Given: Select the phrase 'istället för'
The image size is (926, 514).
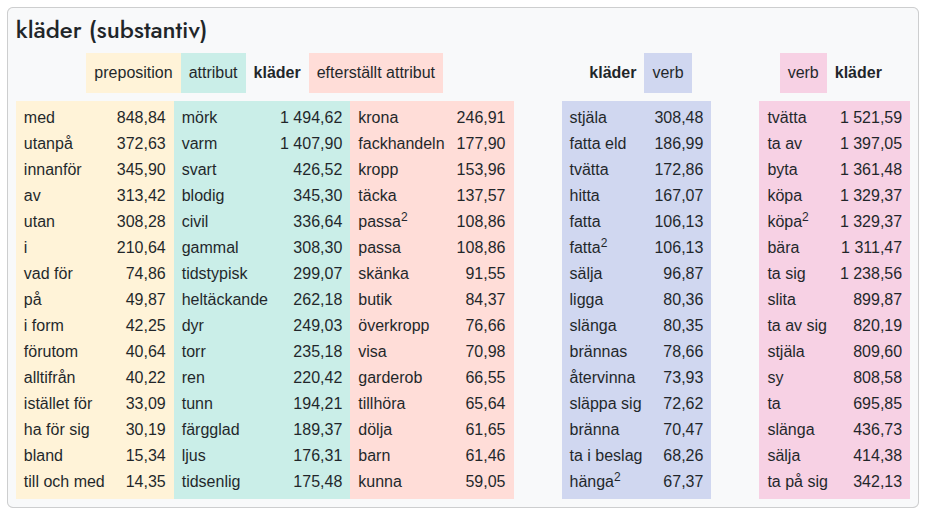Looking at the screenshot, I should pyautogui.click(x=58, y=404).
